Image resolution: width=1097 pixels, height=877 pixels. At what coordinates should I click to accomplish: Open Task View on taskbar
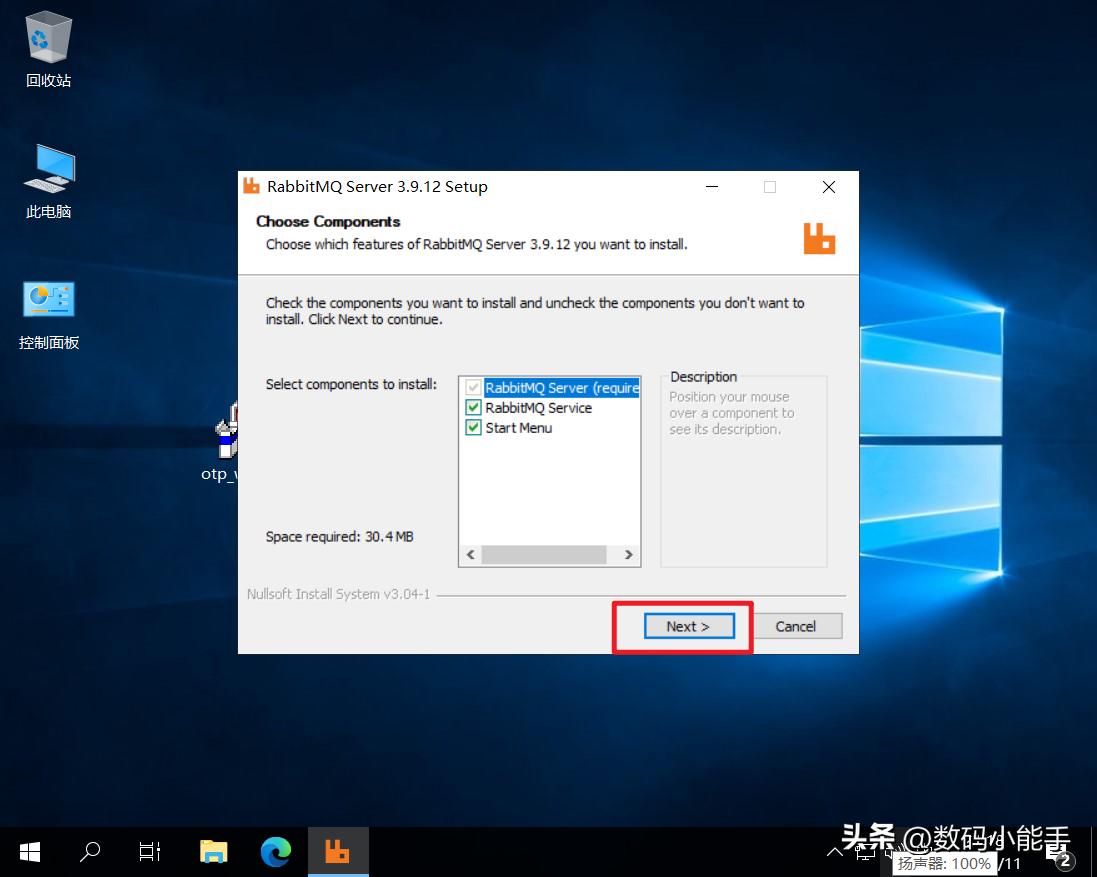coord(150,851)
